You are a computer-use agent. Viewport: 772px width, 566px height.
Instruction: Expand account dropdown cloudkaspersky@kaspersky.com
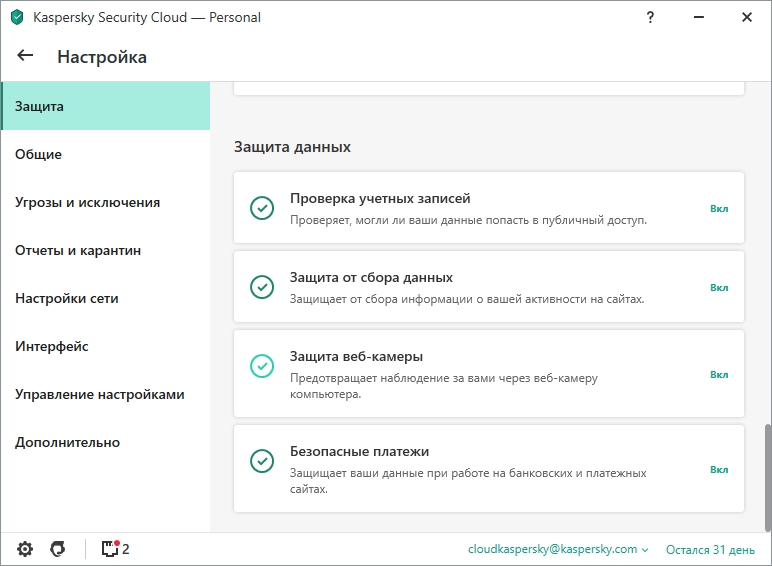[x=558, y=549]
